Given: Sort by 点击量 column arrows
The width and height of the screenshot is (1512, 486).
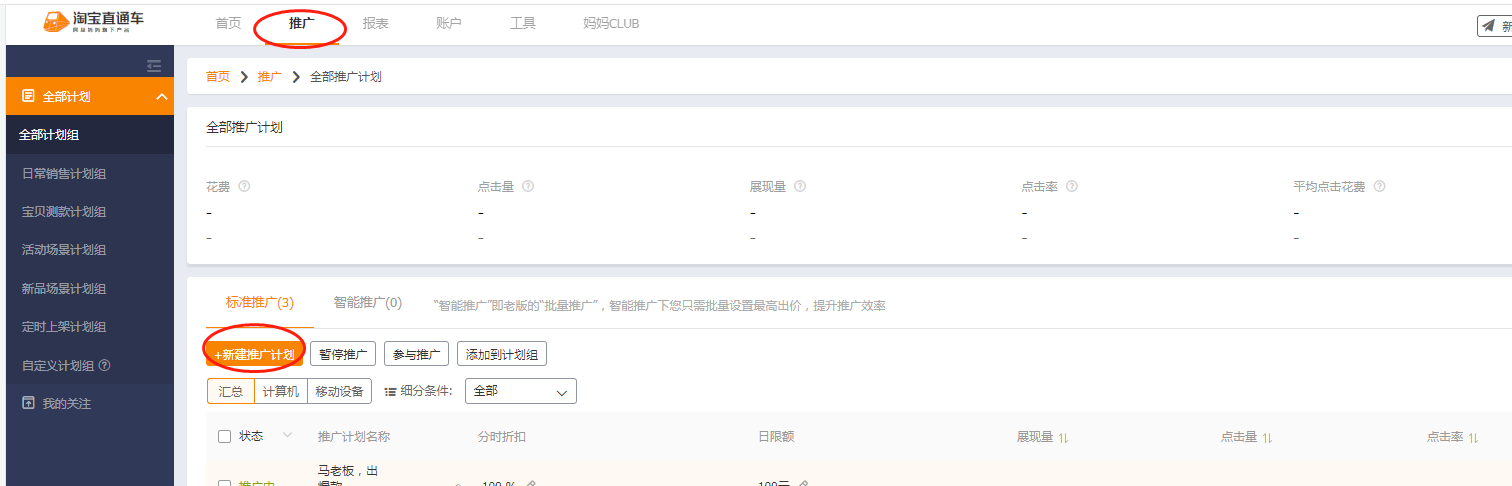Looking at the screenshot, I should pos(1267,437).
